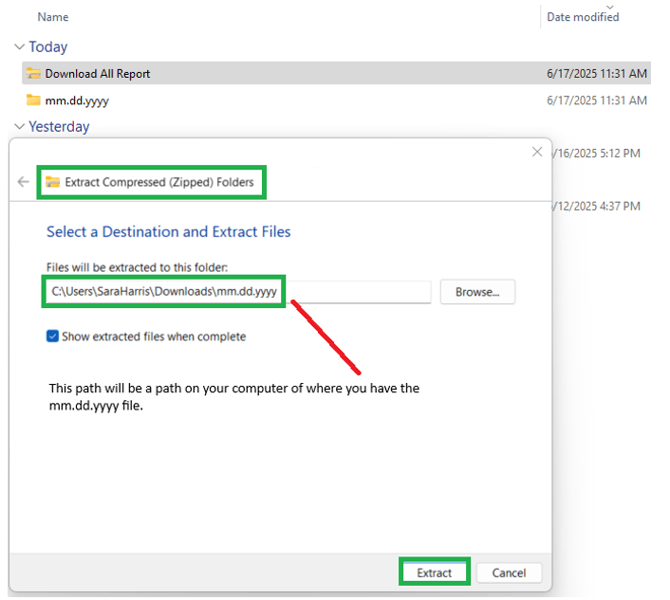Click the mm.dd.yyyy folder icon
The width and height of the screenshot is (670, 600).
[x=33, y=100]
